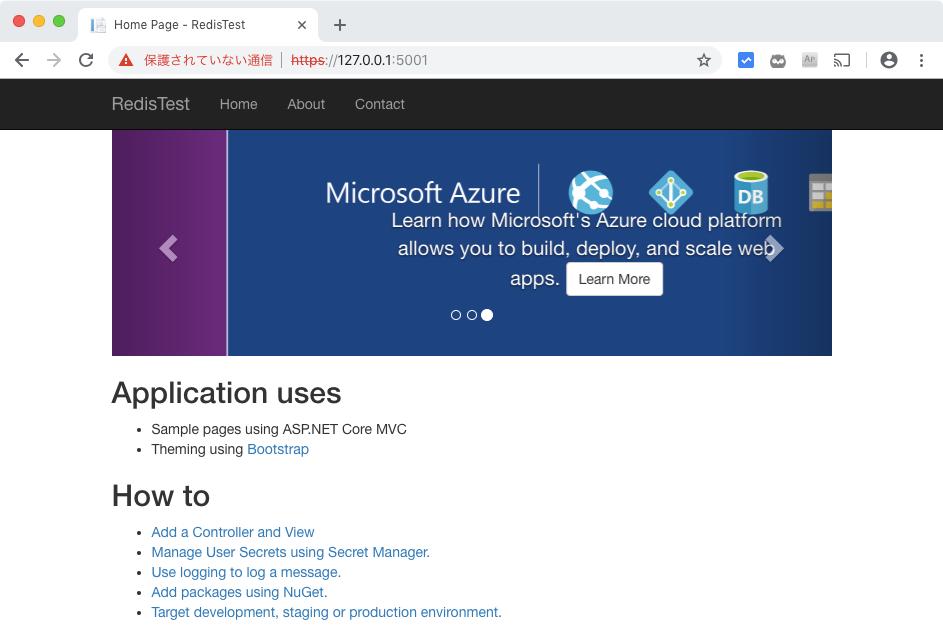
Task: Reload the page with the refresh icon
Action: point(86,60)
